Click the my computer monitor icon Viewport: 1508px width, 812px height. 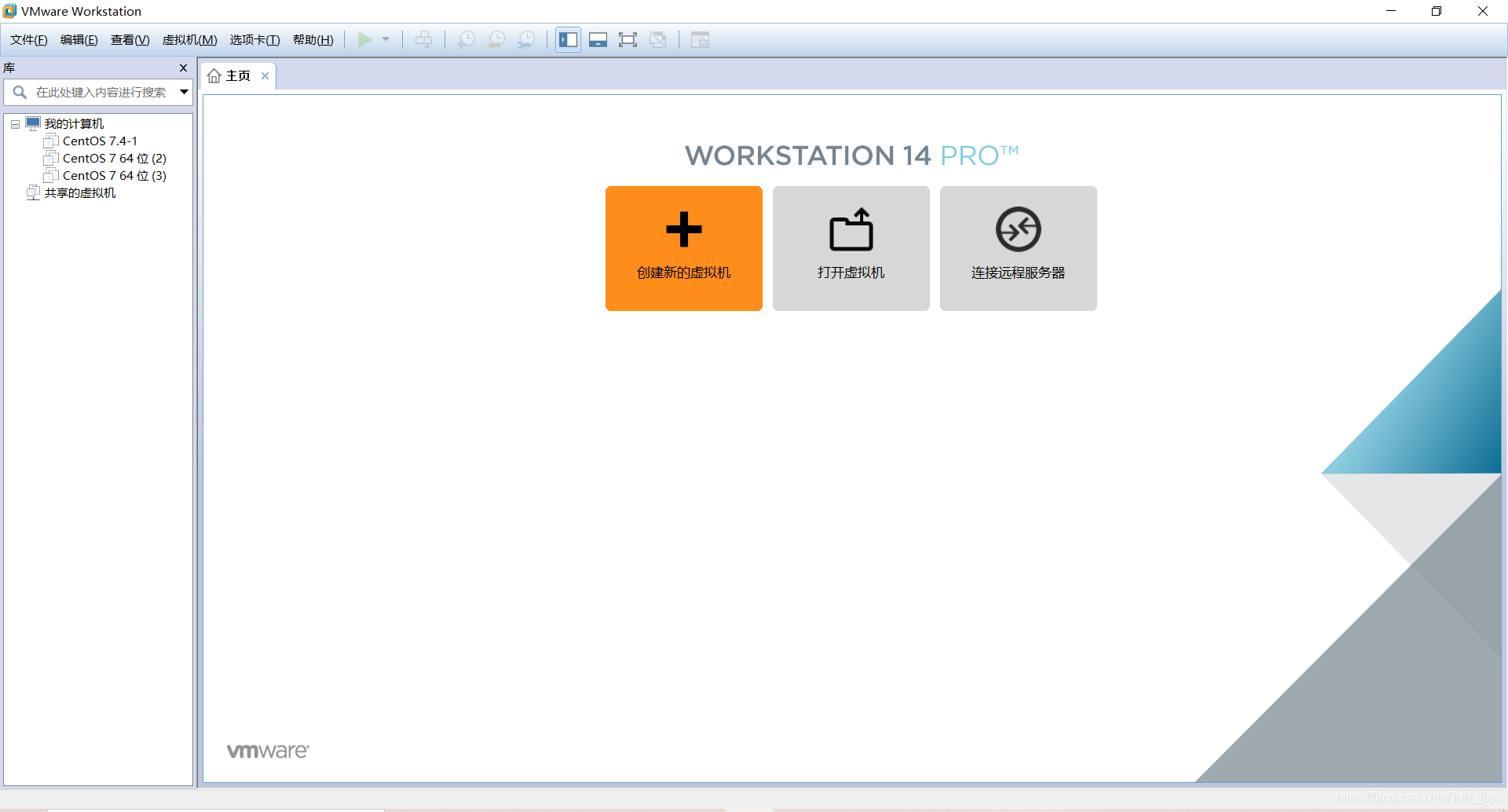coord(33,124)
